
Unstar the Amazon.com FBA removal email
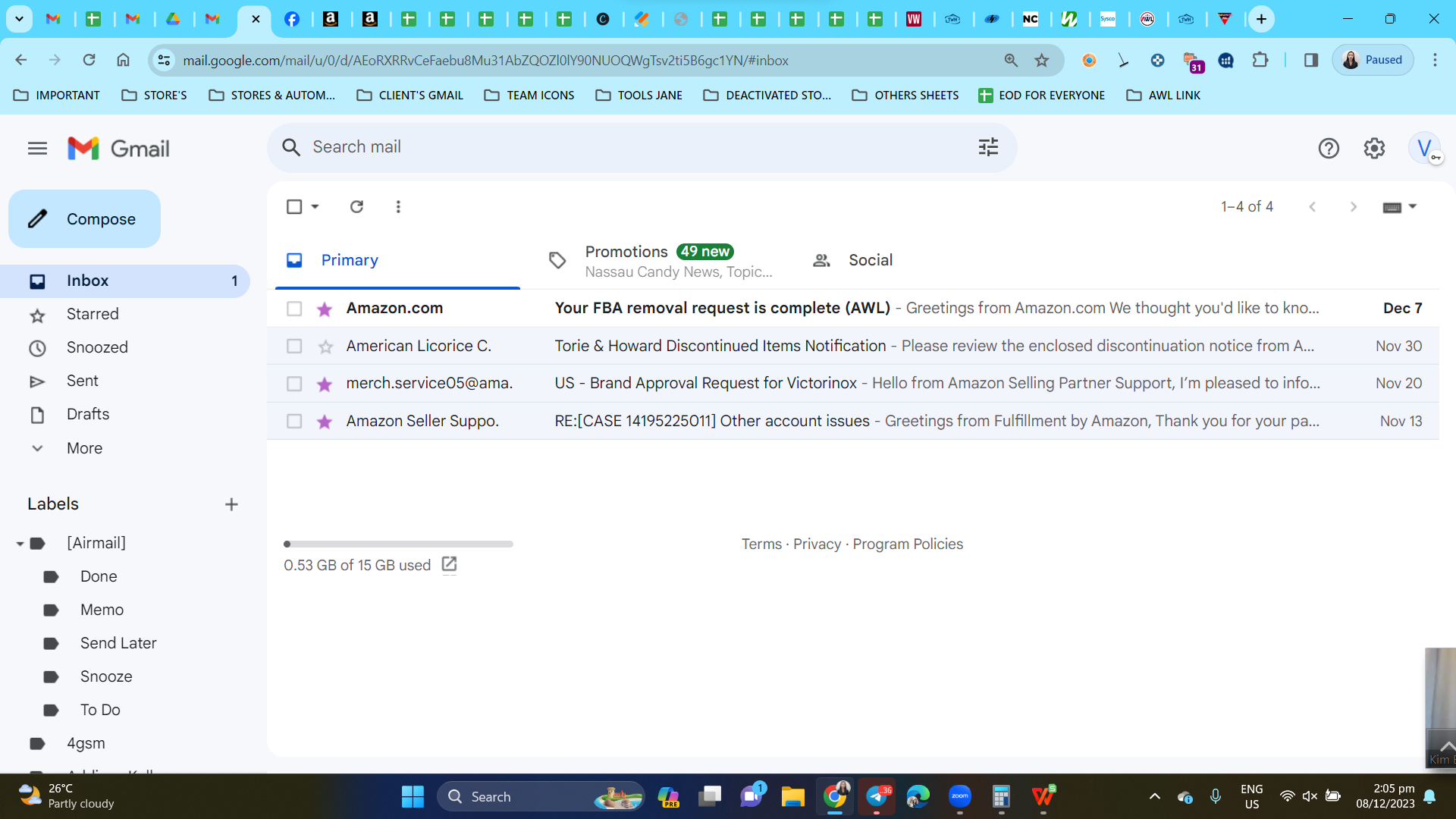pos(325,309)
